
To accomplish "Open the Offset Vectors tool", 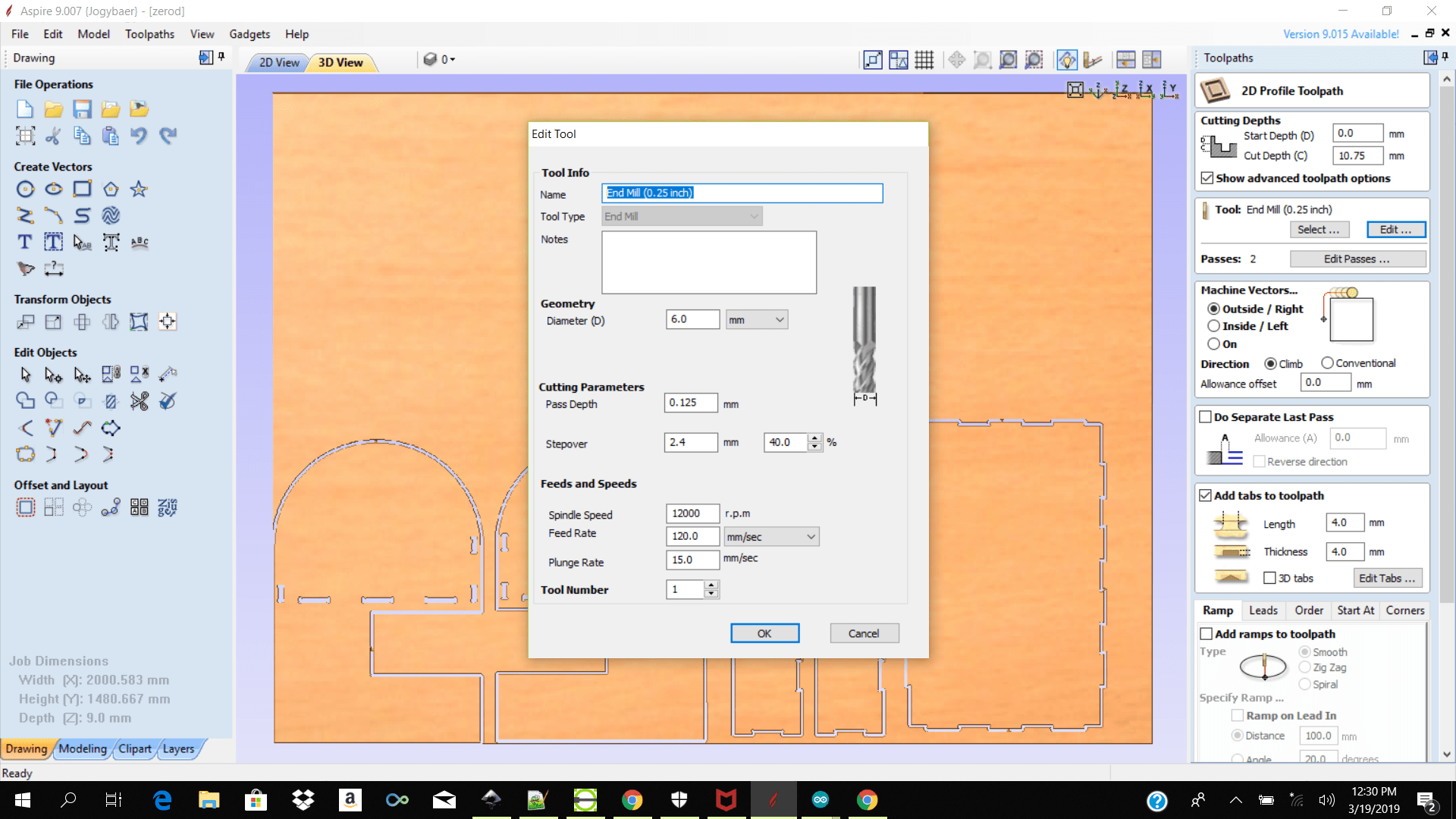I will pos(25,507).
